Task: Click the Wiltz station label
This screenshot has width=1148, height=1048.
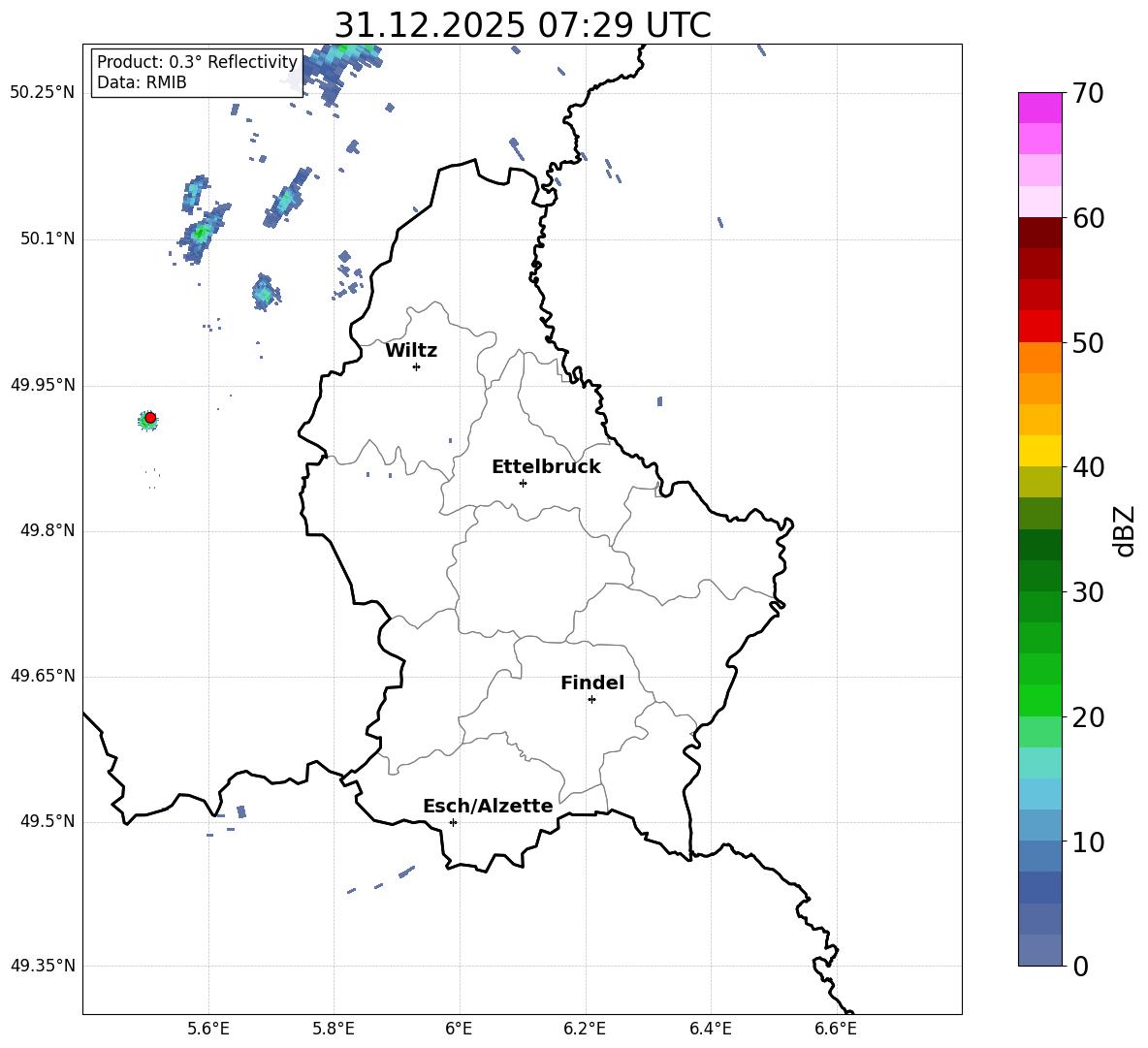Action: (x=411, y=351)
